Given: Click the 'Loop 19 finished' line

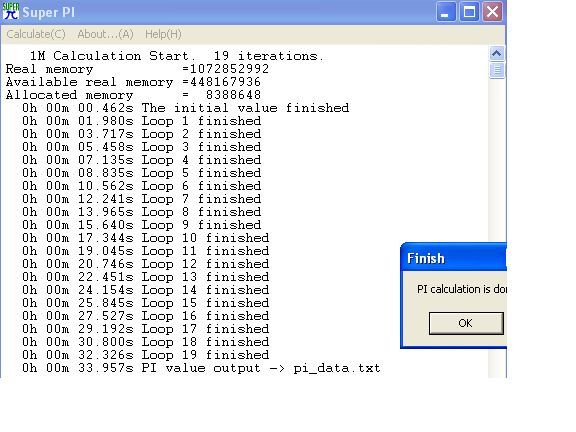Looking at the screenshot, I should (145, 355).
